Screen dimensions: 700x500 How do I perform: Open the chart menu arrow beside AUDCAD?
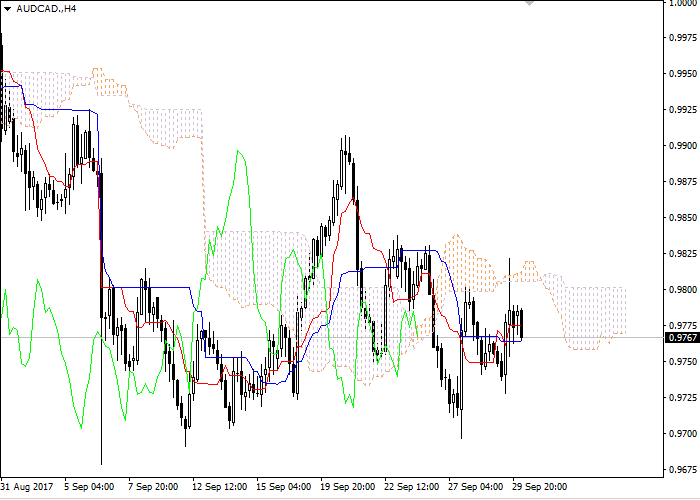coord(7,9)
